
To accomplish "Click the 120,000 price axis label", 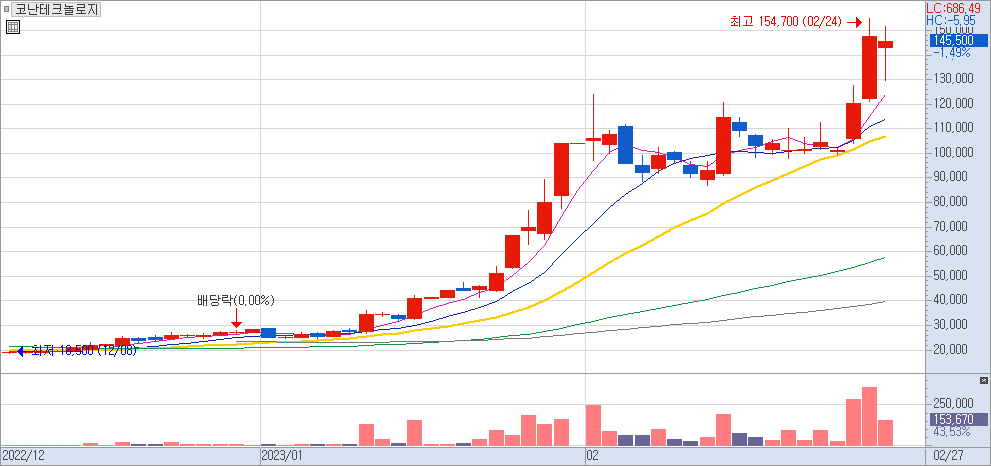I will click(x=952, y=104).
